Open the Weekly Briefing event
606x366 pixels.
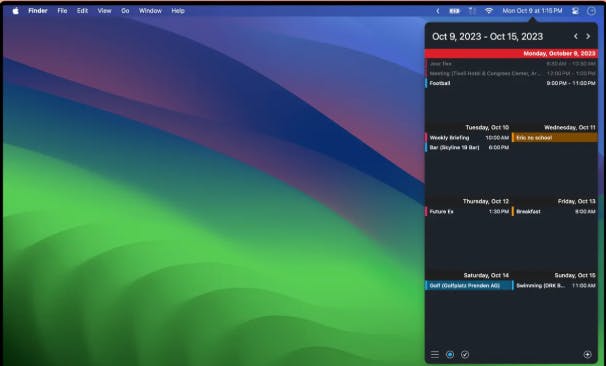(468, 138)
